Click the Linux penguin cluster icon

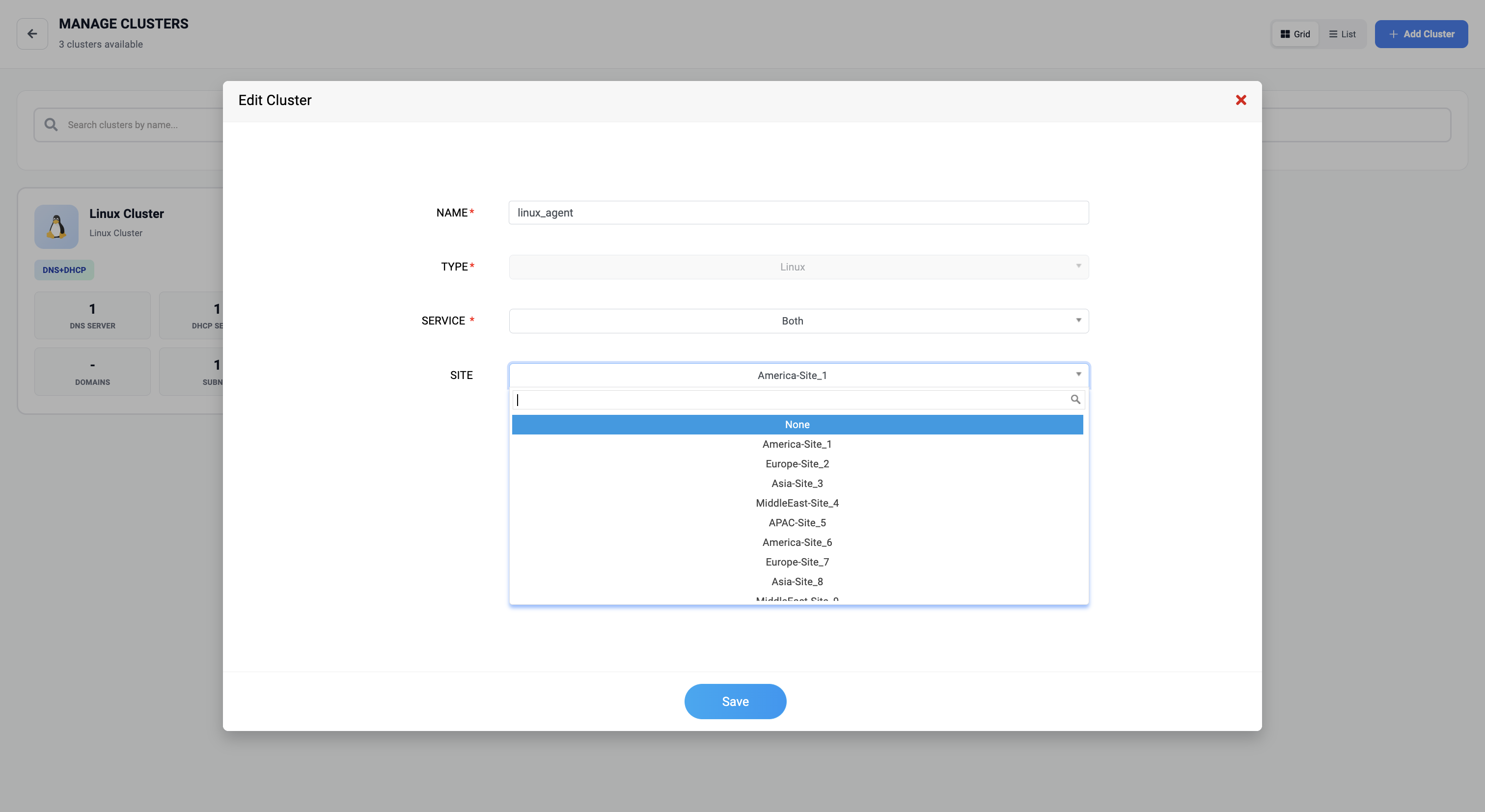[x=56, y=226]
